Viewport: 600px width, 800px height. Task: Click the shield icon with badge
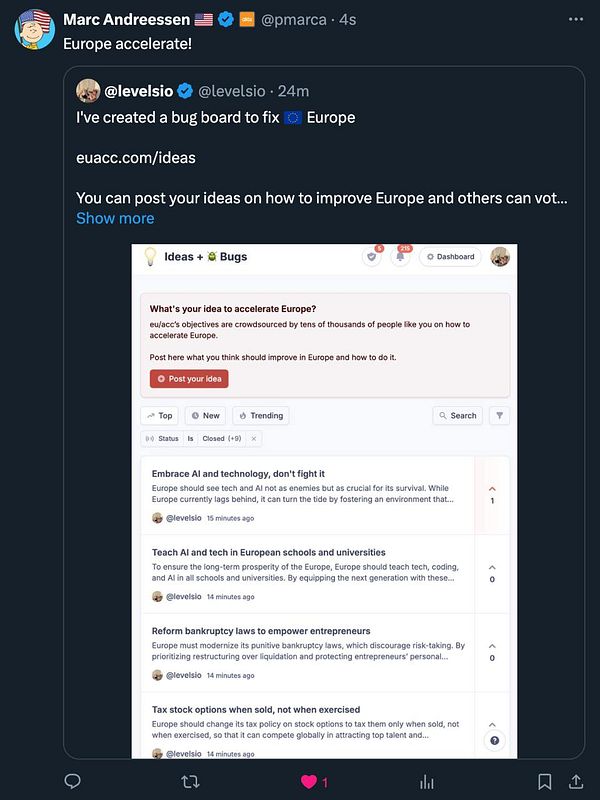click(371, 257)
